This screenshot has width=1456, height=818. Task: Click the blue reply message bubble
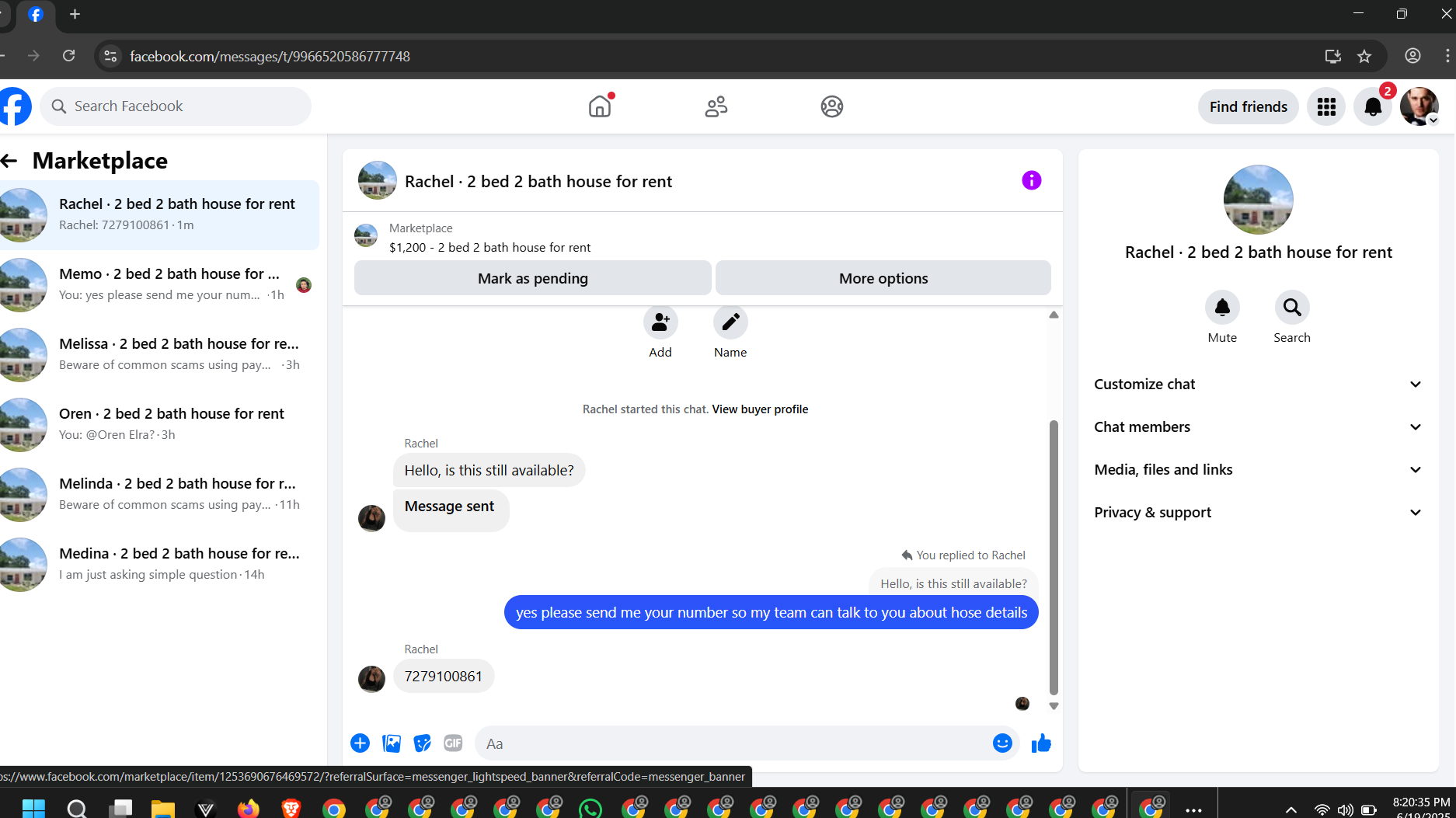[771, 613]
